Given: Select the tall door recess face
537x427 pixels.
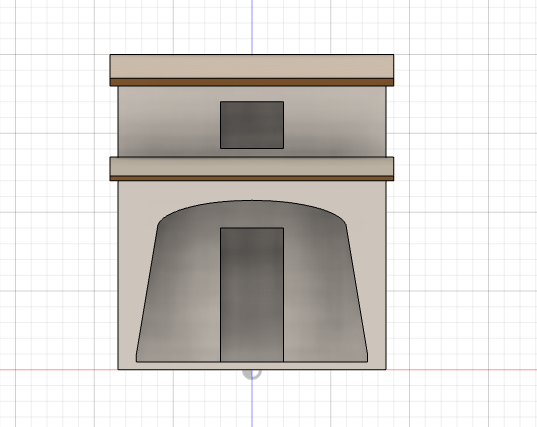Looking at the screenshot, I should pos(252,294).
